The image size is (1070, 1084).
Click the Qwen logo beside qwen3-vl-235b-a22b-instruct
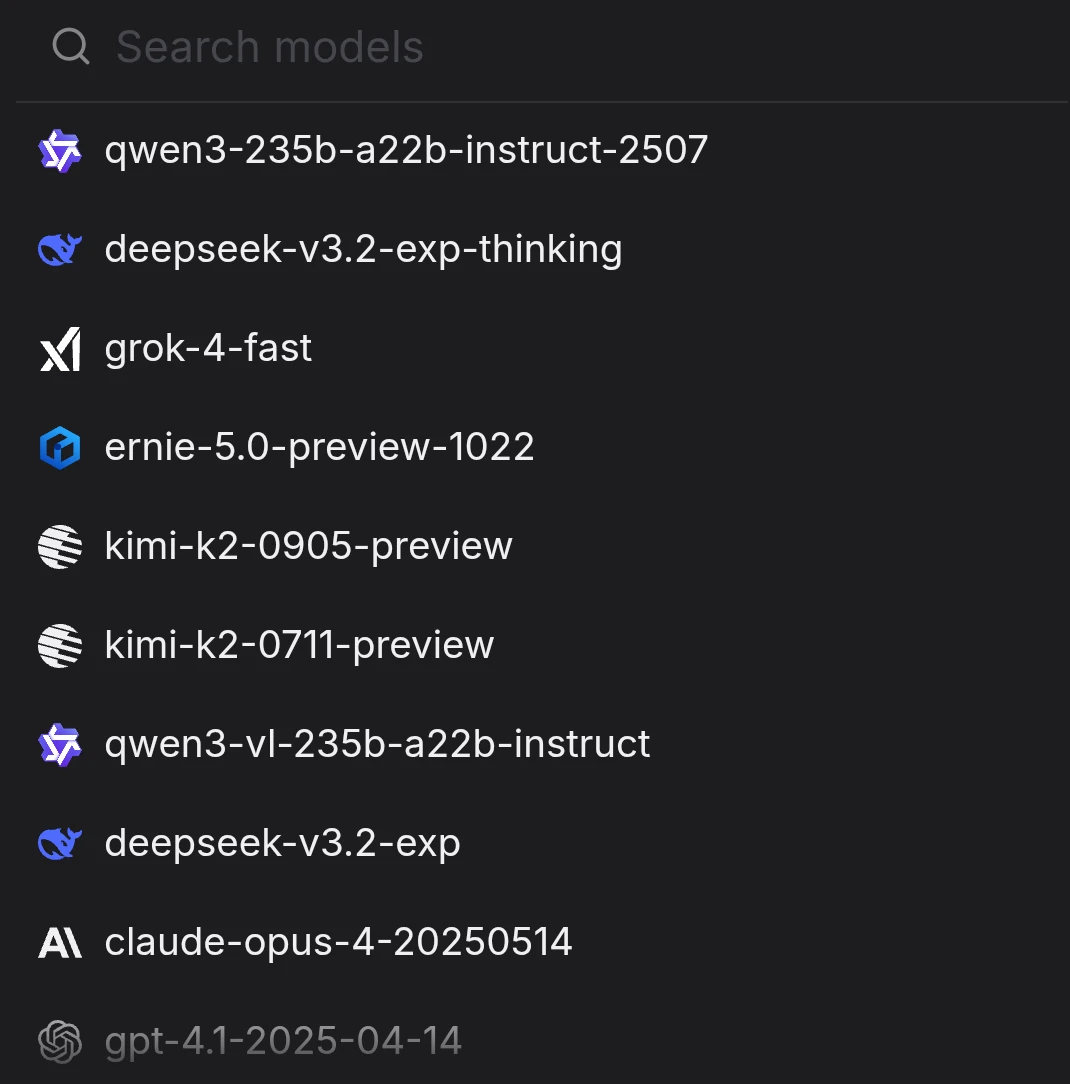click(x=60, y=745)
